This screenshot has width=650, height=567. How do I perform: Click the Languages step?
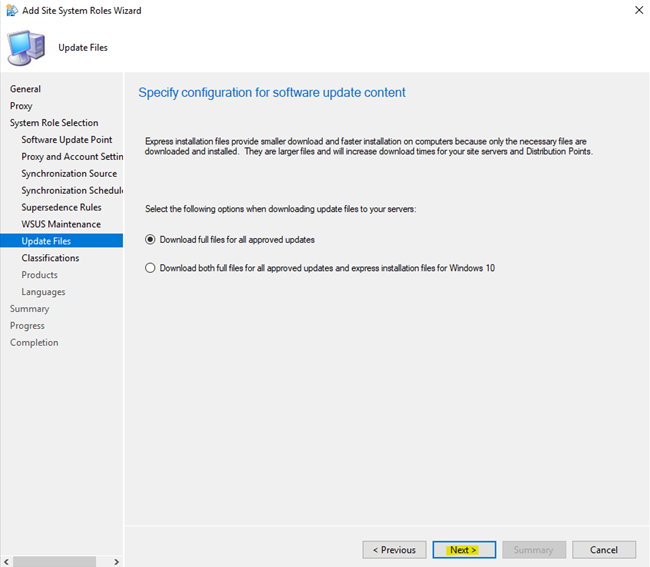click(44, 292)
